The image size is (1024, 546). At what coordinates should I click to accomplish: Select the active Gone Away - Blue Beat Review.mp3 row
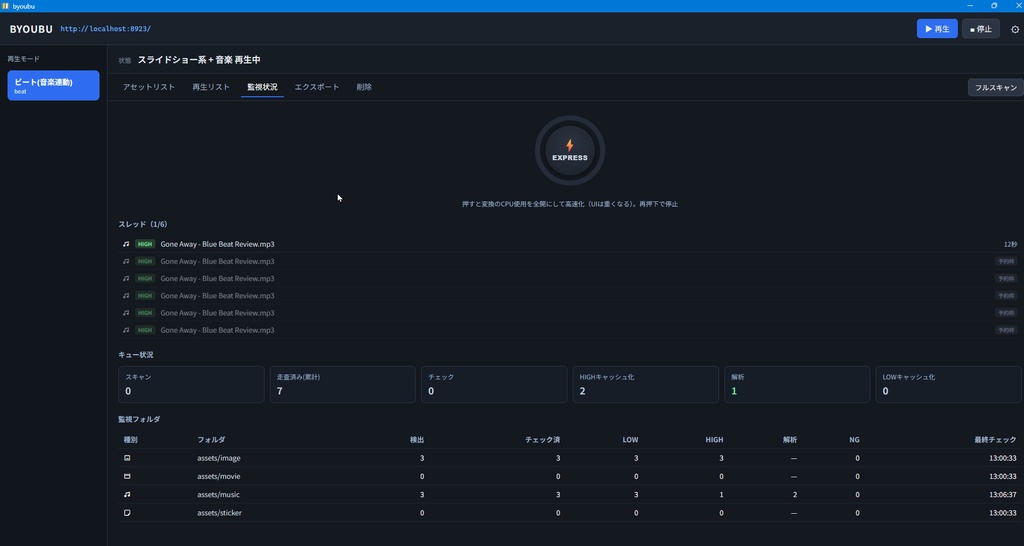pyautogui.click(x=570, y=244)
